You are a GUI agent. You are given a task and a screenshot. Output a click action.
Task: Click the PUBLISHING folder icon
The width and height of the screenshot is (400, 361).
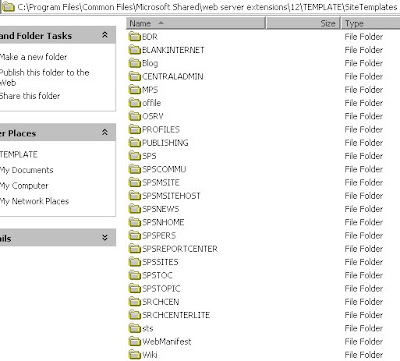(x=135, y=143)
